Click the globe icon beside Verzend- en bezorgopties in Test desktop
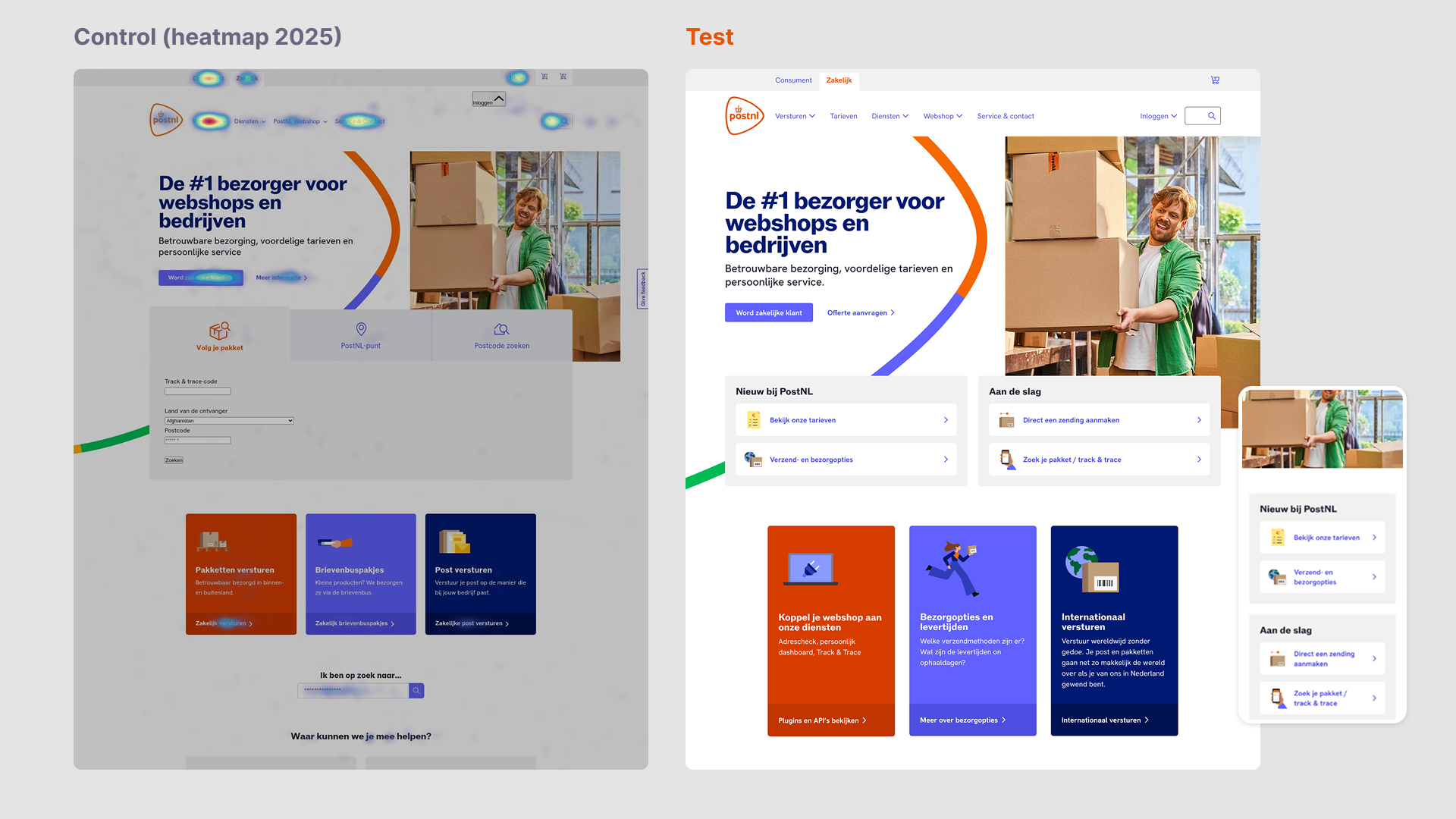This screenshot has width=1456, height=819. (753, 460)
